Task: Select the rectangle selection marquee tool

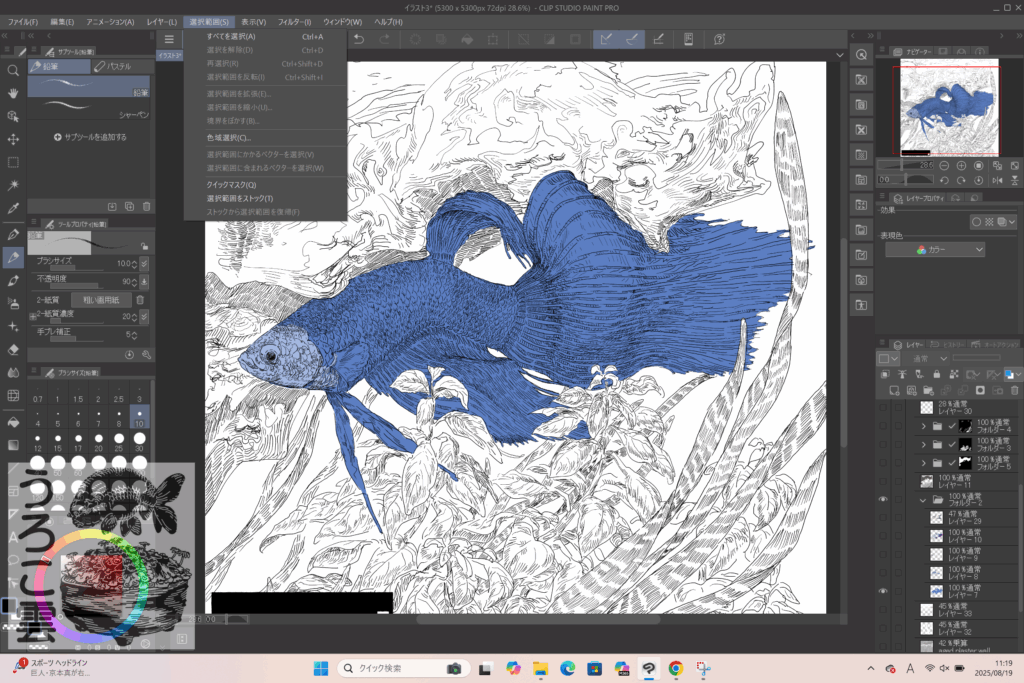Action: [x=13, y=162]
